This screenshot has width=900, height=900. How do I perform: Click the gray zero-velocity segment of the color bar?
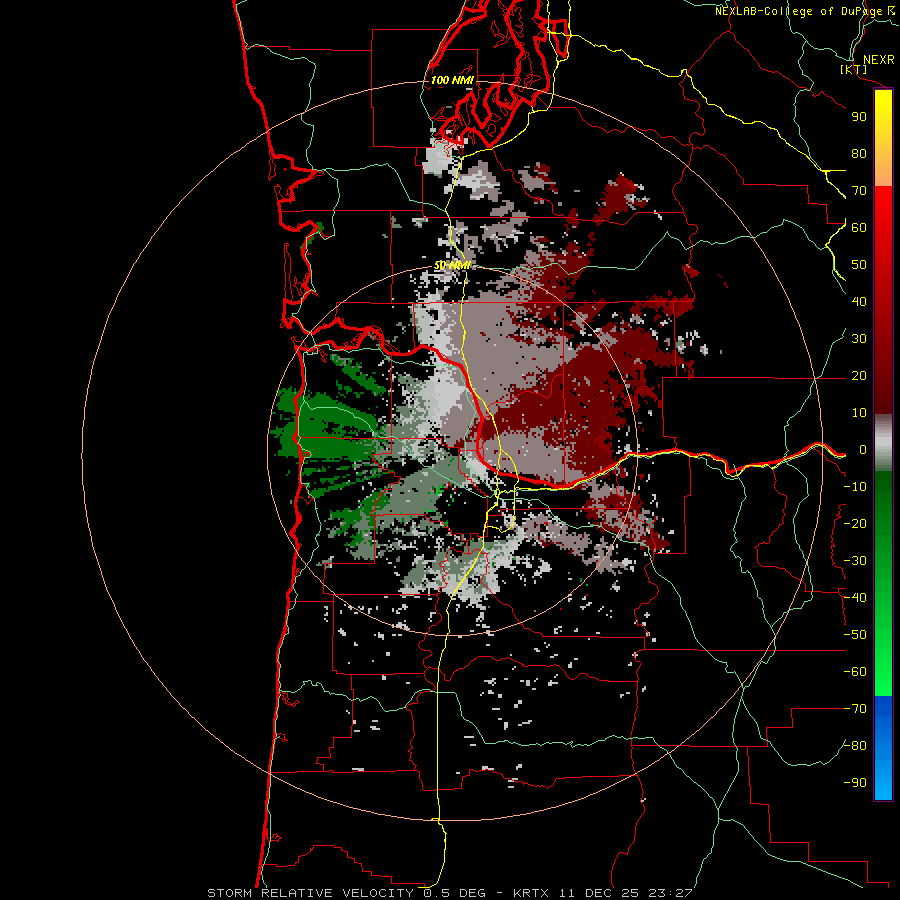coord(883,442)
